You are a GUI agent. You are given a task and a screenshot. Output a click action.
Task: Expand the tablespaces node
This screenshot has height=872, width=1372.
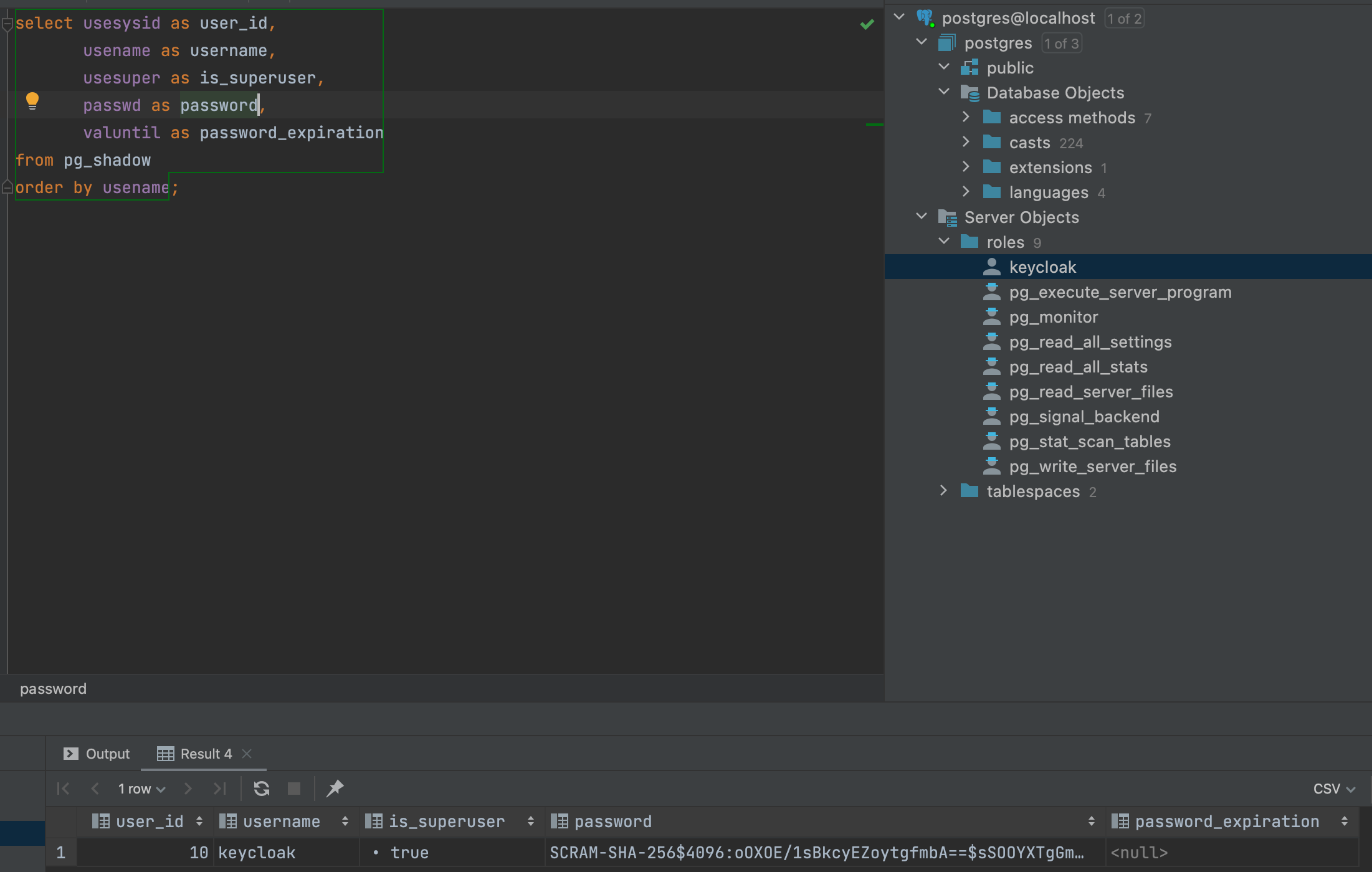coord(943,491)
